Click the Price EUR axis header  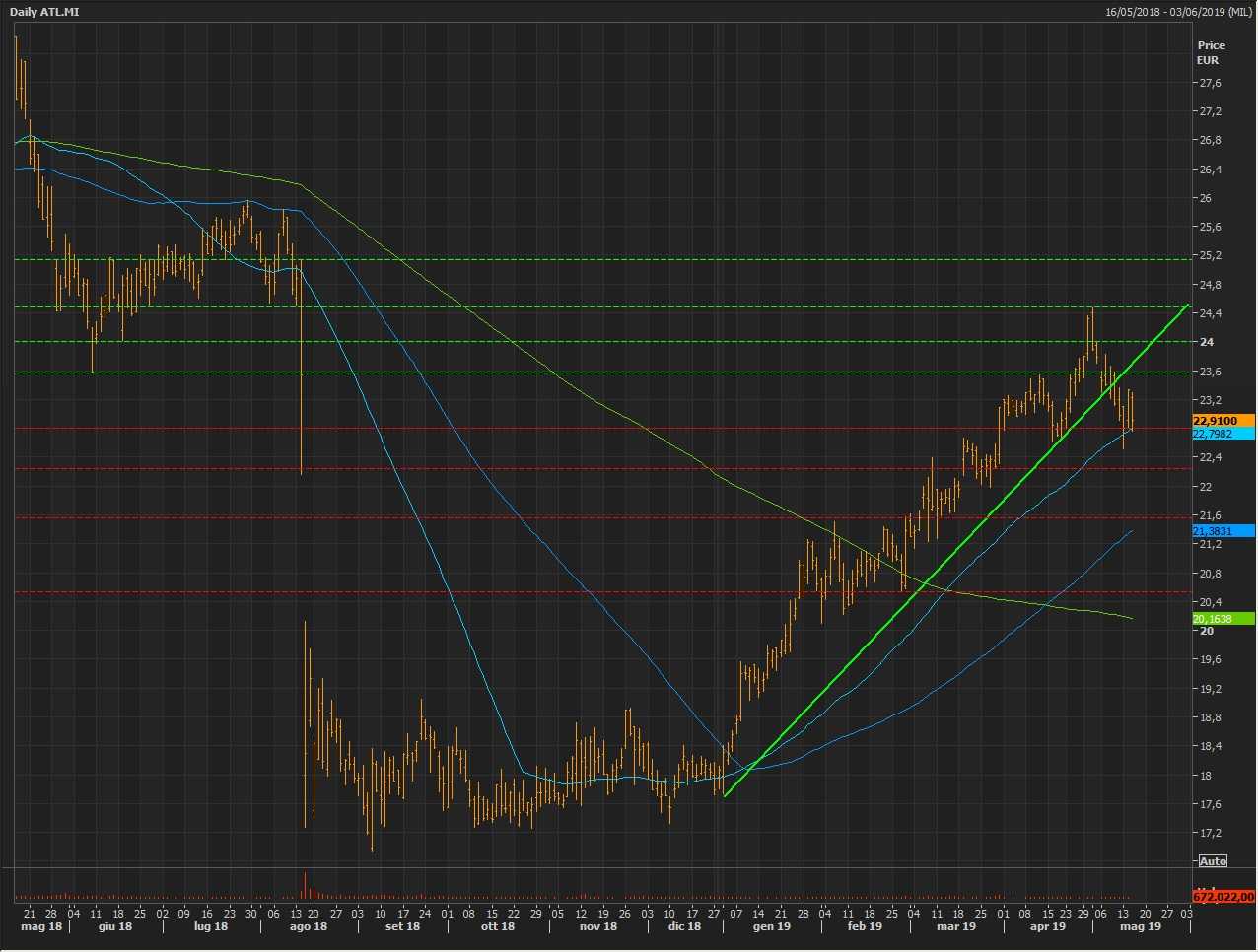point(1211,52)
